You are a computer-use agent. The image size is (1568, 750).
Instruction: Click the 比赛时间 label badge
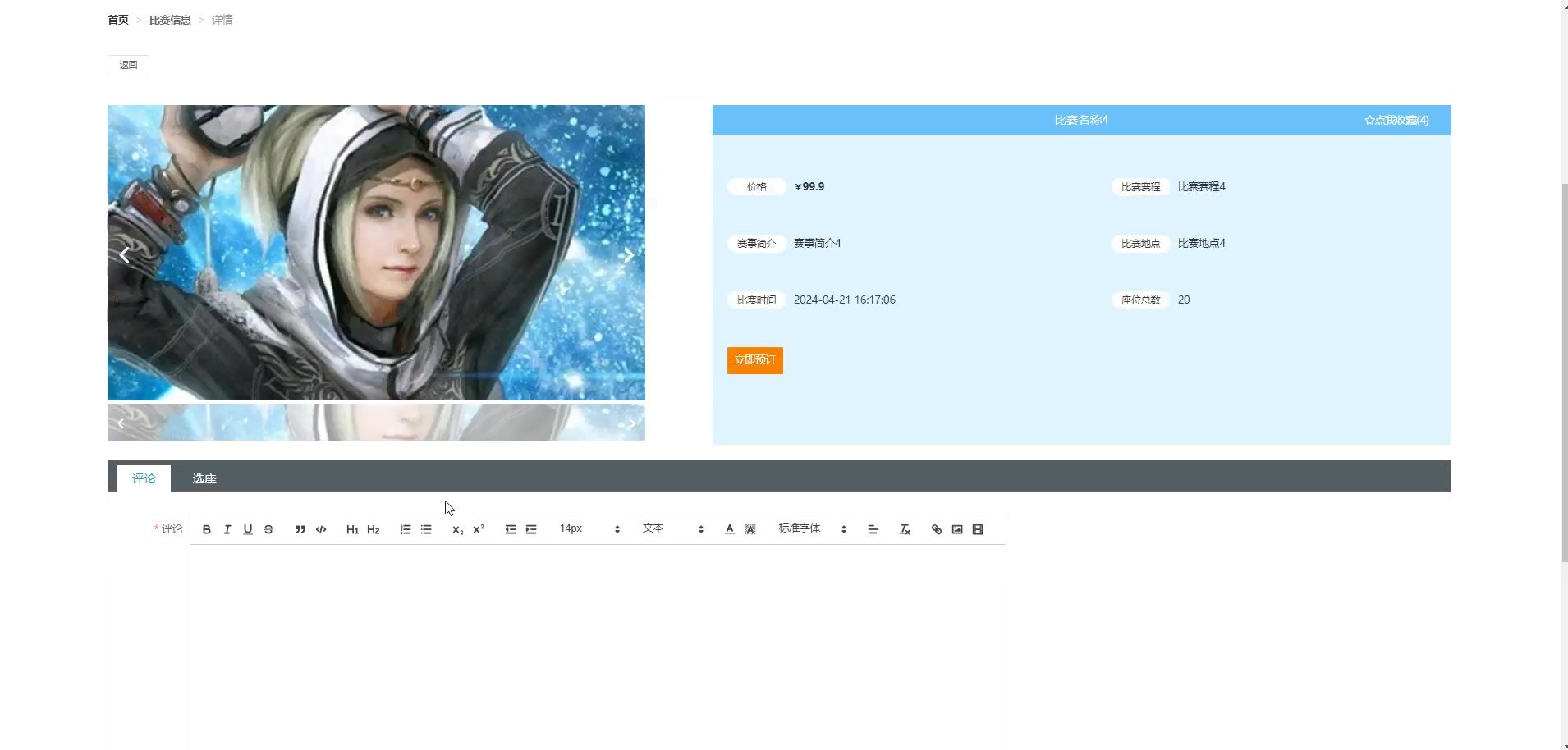(x=757, y=300)
